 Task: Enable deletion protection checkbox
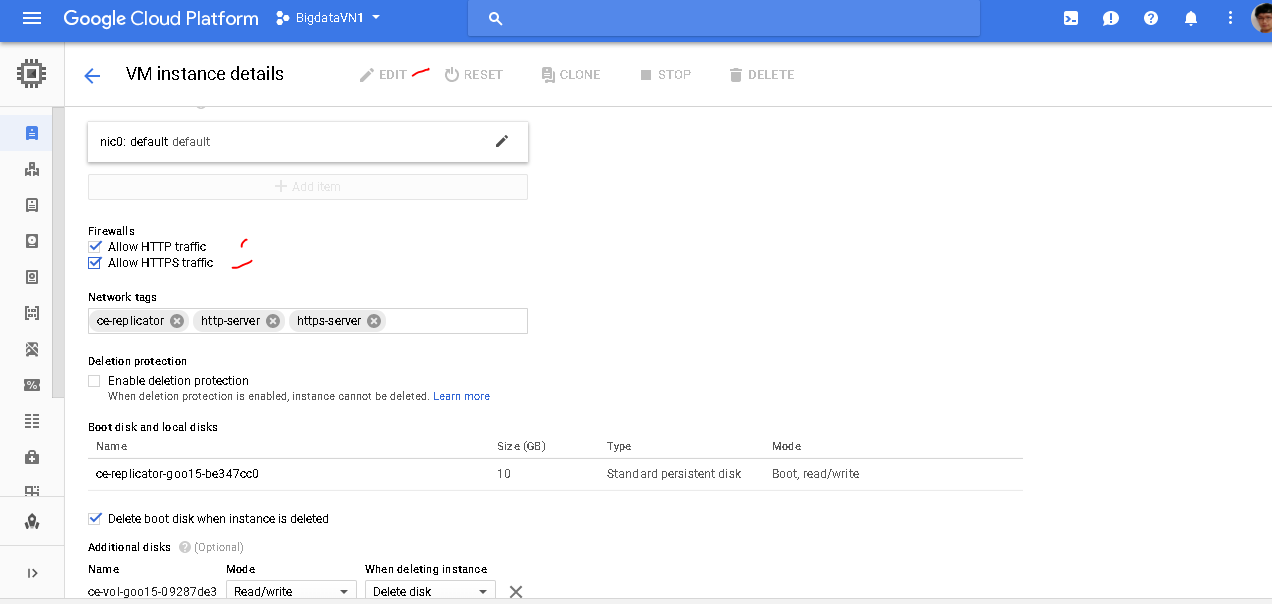[x=95, y=381]
